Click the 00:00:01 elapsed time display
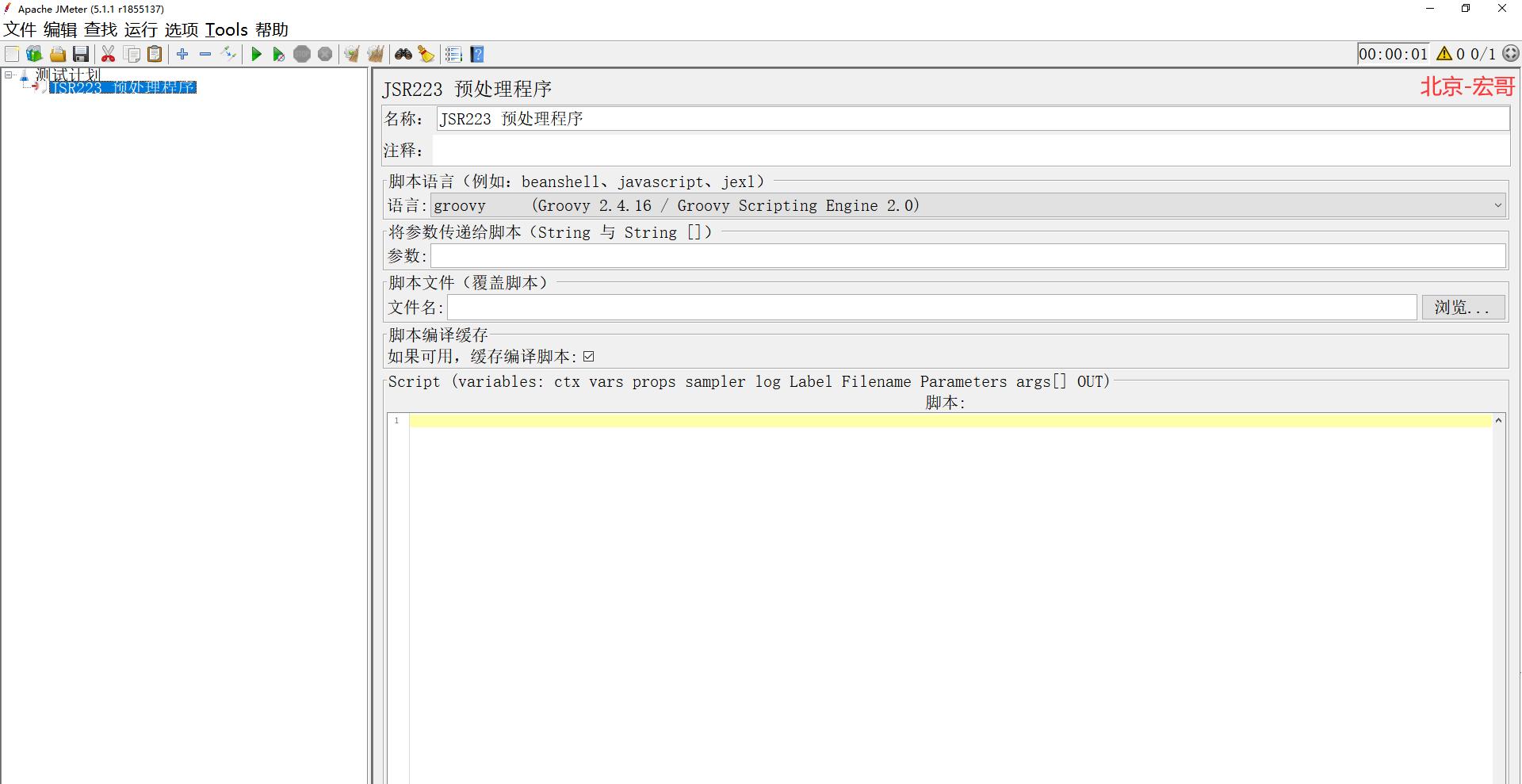The height and width of the screenshot is (784, 1522). click(x=1393, y=54)
